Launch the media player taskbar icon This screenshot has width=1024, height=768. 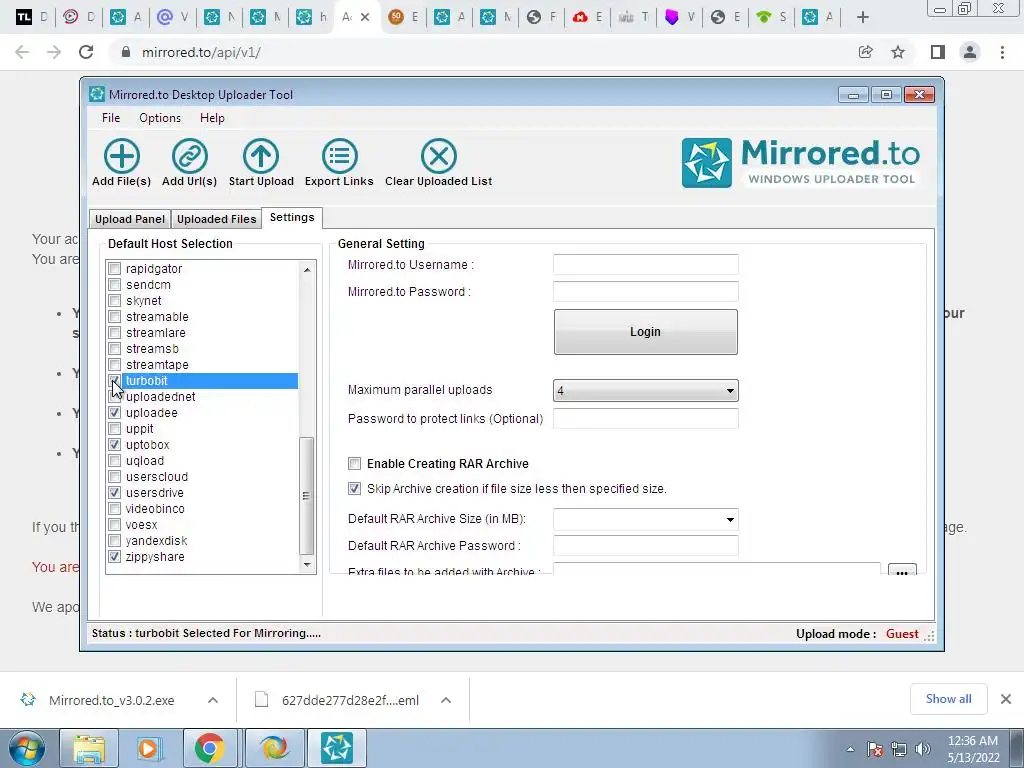(148, 748)
